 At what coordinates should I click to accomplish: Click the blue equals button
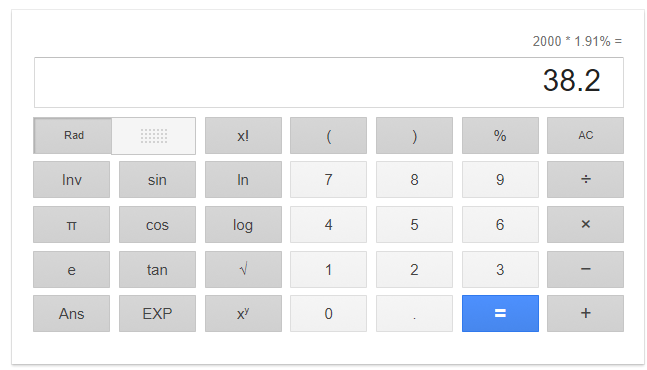click(x=500, y=313)
